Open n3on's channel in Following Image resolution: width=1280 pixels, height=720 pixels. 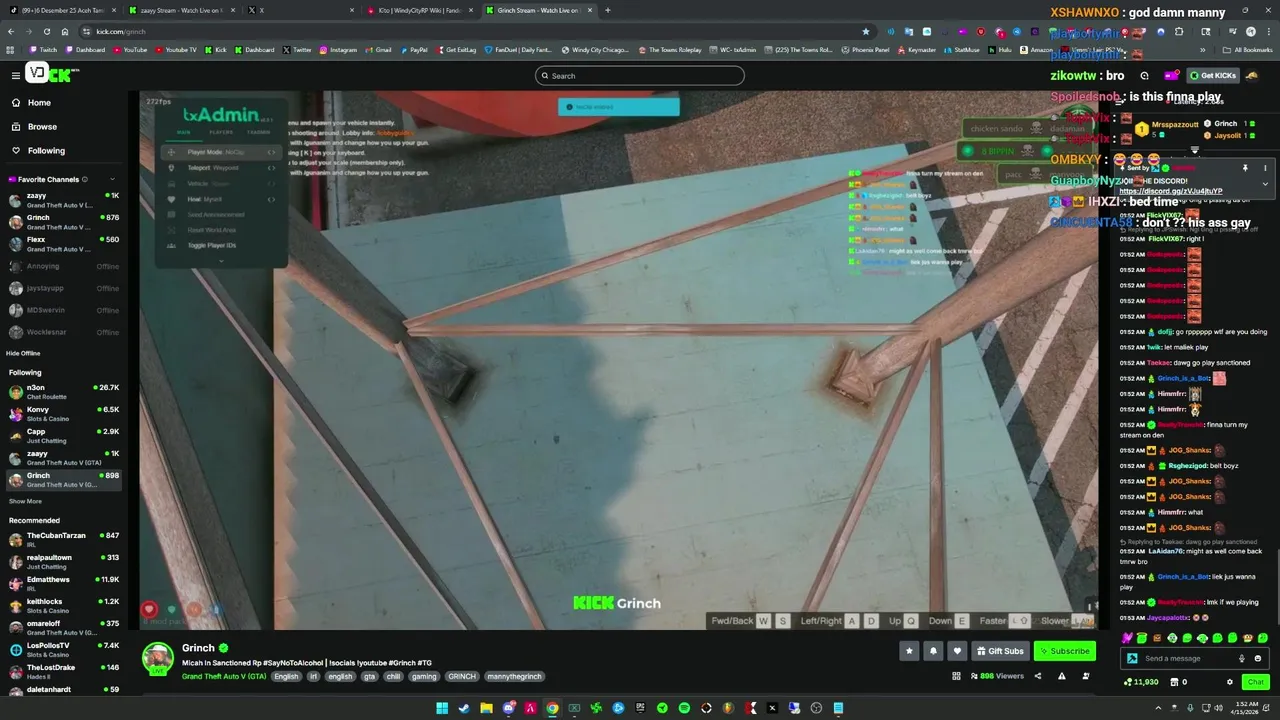(x=65, y=392)
